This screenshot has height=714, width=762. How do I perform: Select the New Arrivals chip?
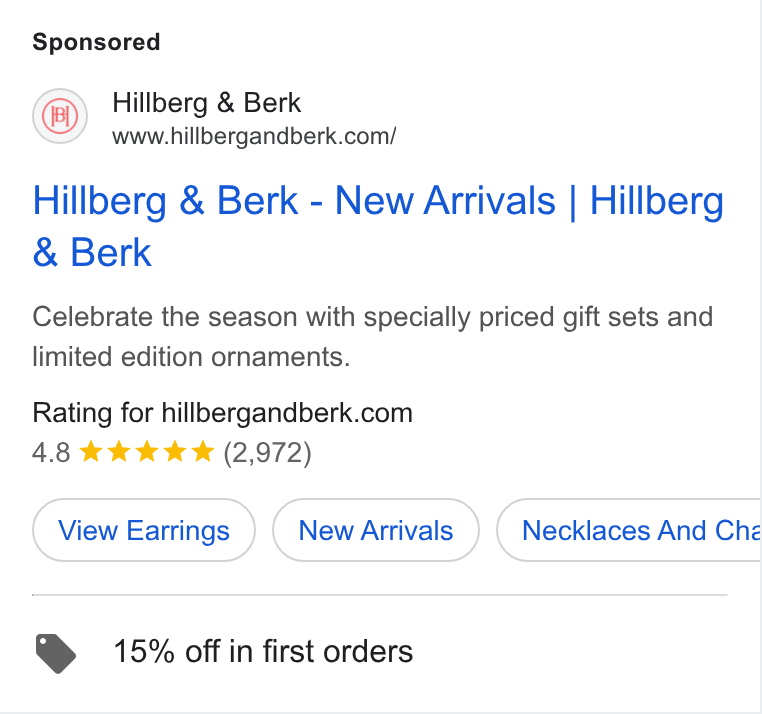pyautogui.click(x=376, y=530)
